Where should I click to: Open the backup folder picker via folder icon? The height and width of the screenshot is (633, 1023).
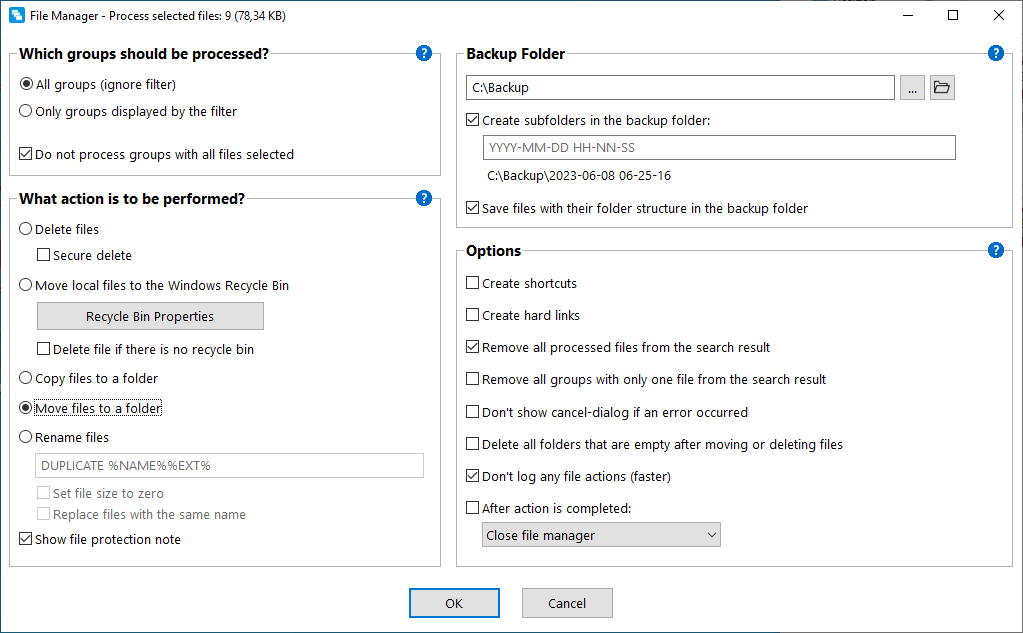pos(941,87)
